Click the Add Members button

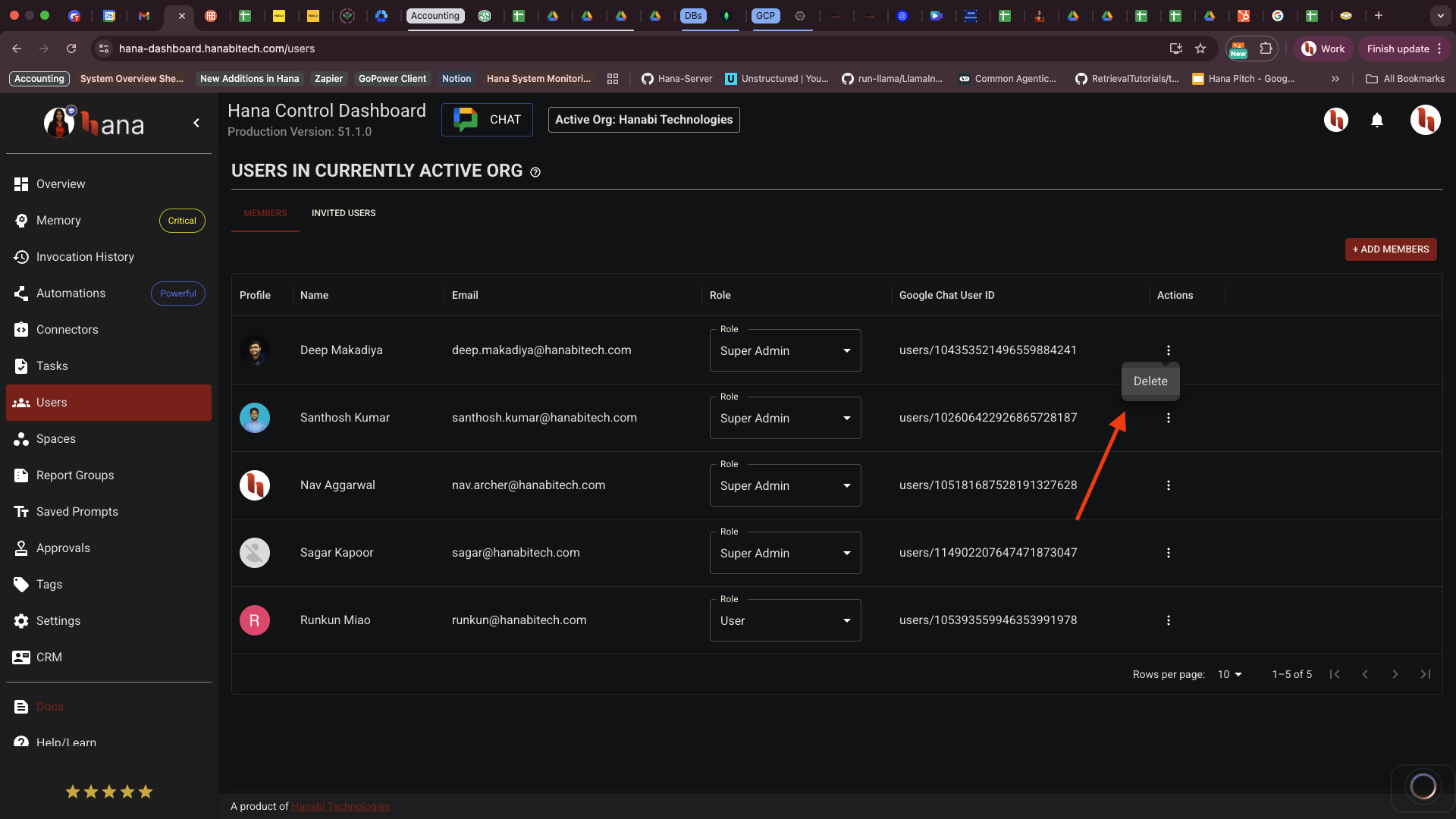point(1391,249)
